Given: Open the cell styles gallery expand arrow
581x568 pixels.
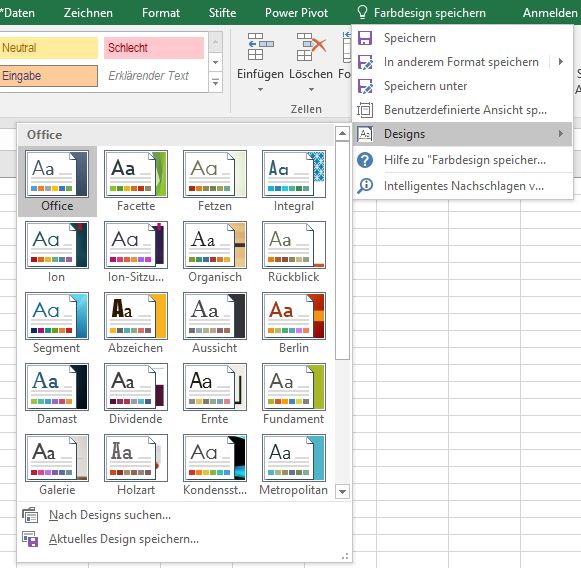Looking at the screenshot, I should 216,82.
